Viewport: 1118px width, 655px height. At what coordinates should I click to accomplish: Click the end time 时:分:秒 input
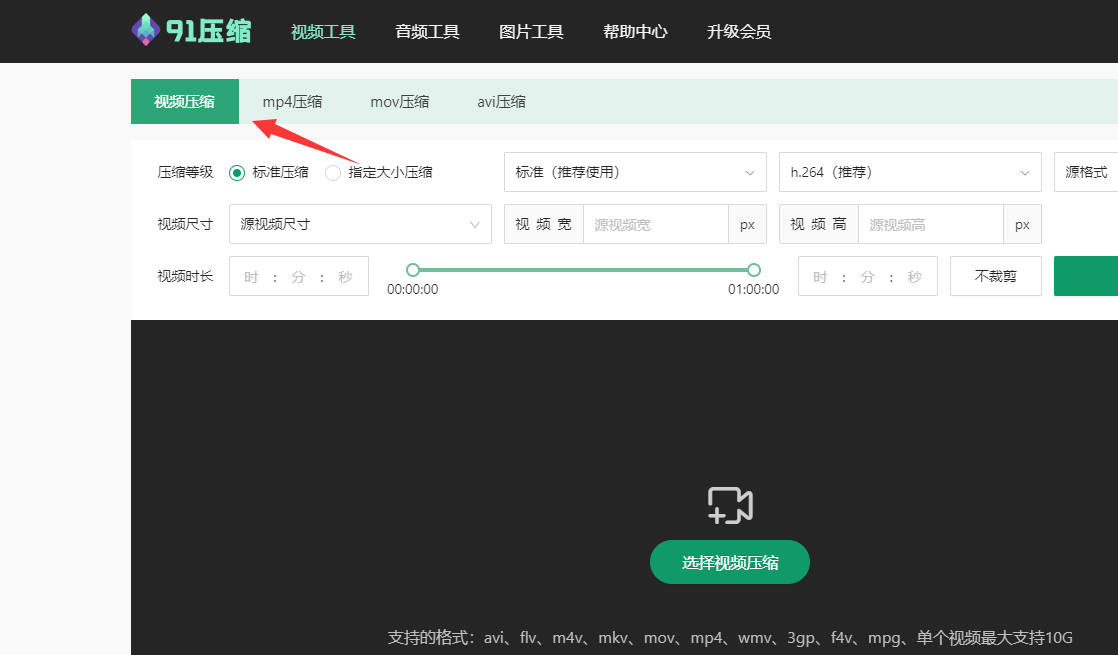coord(868,276)
